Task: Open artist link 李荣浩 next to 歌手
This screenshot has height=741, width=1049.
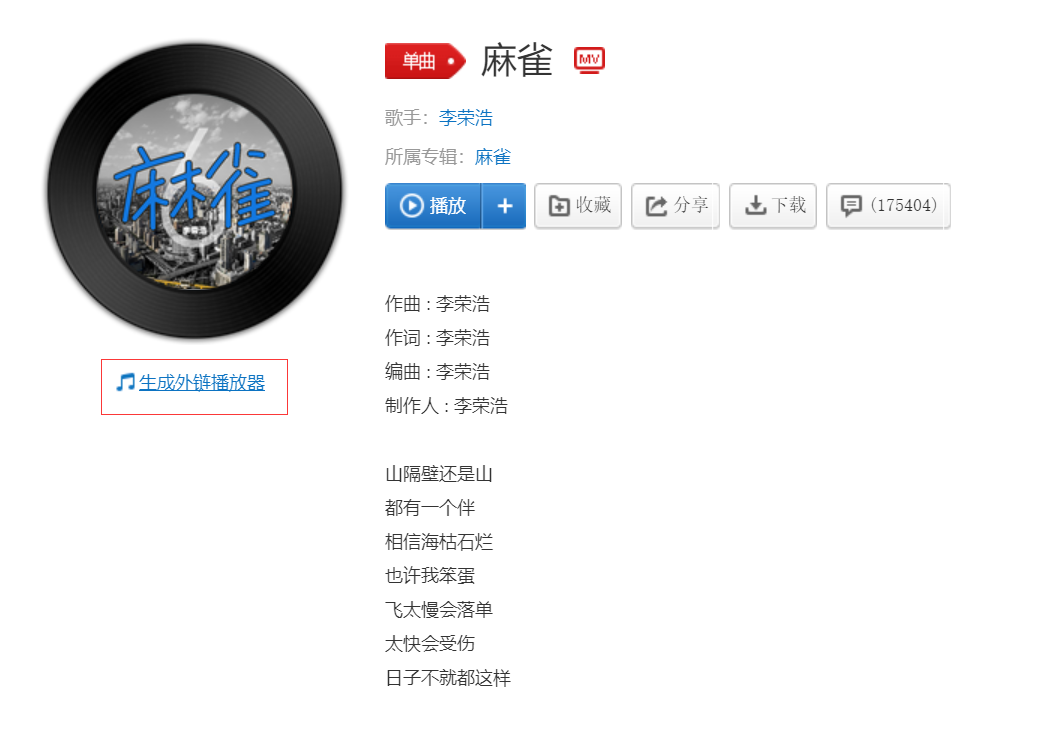Action: pos(466,118)
